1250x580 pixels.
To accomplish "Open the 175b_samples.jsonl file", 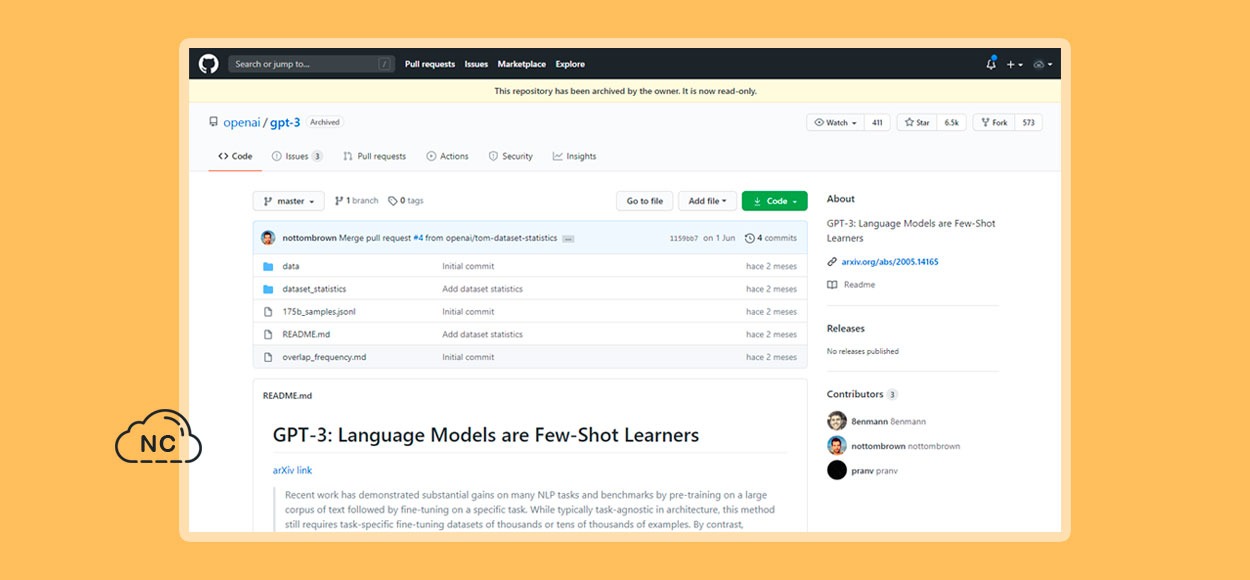I will [x=319, y=312].
